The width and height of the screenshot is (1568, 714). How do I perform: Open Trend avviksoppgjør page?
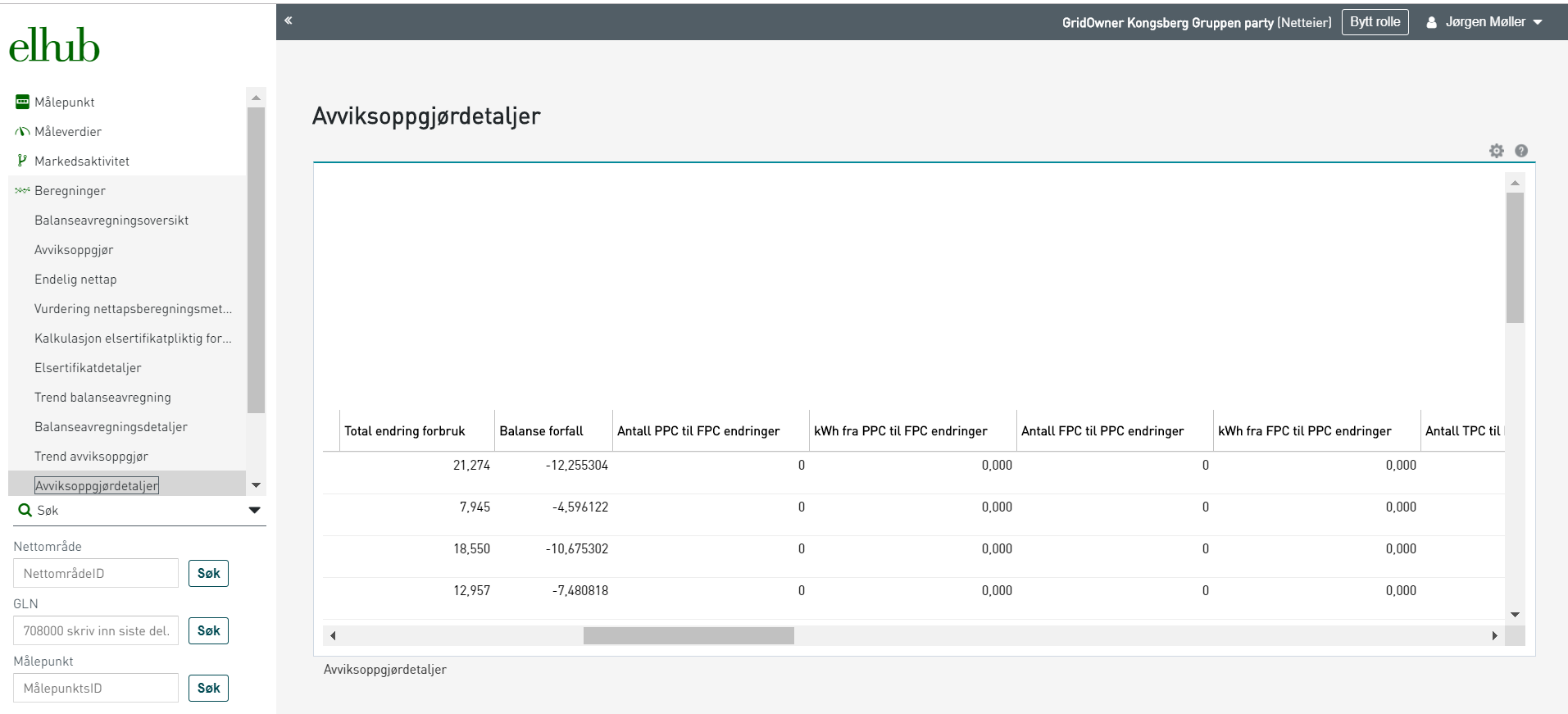(91, 456)
